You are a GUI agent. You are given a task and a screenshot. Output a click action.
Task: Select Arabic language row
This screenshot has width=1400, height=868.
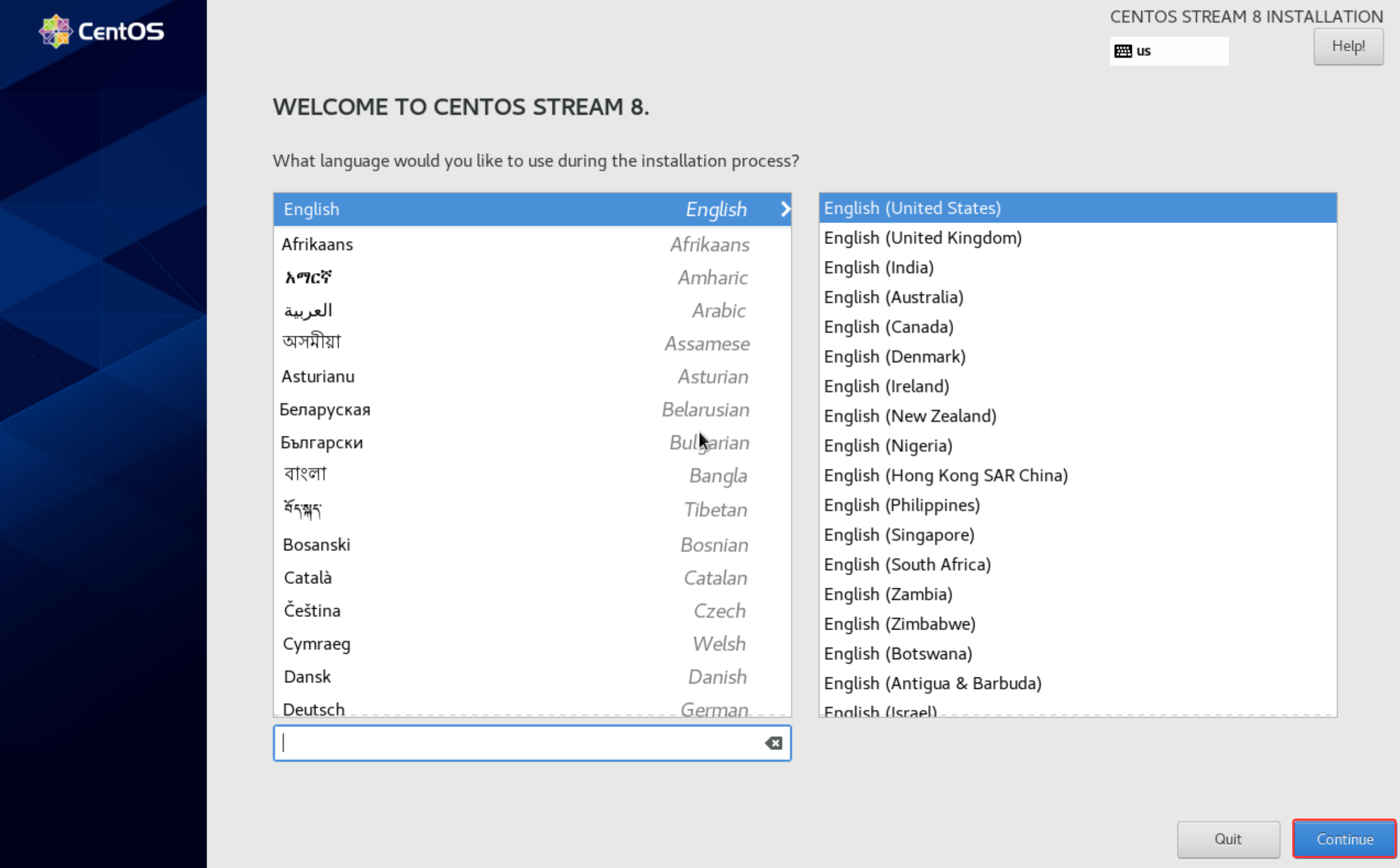tap(532, 310)
